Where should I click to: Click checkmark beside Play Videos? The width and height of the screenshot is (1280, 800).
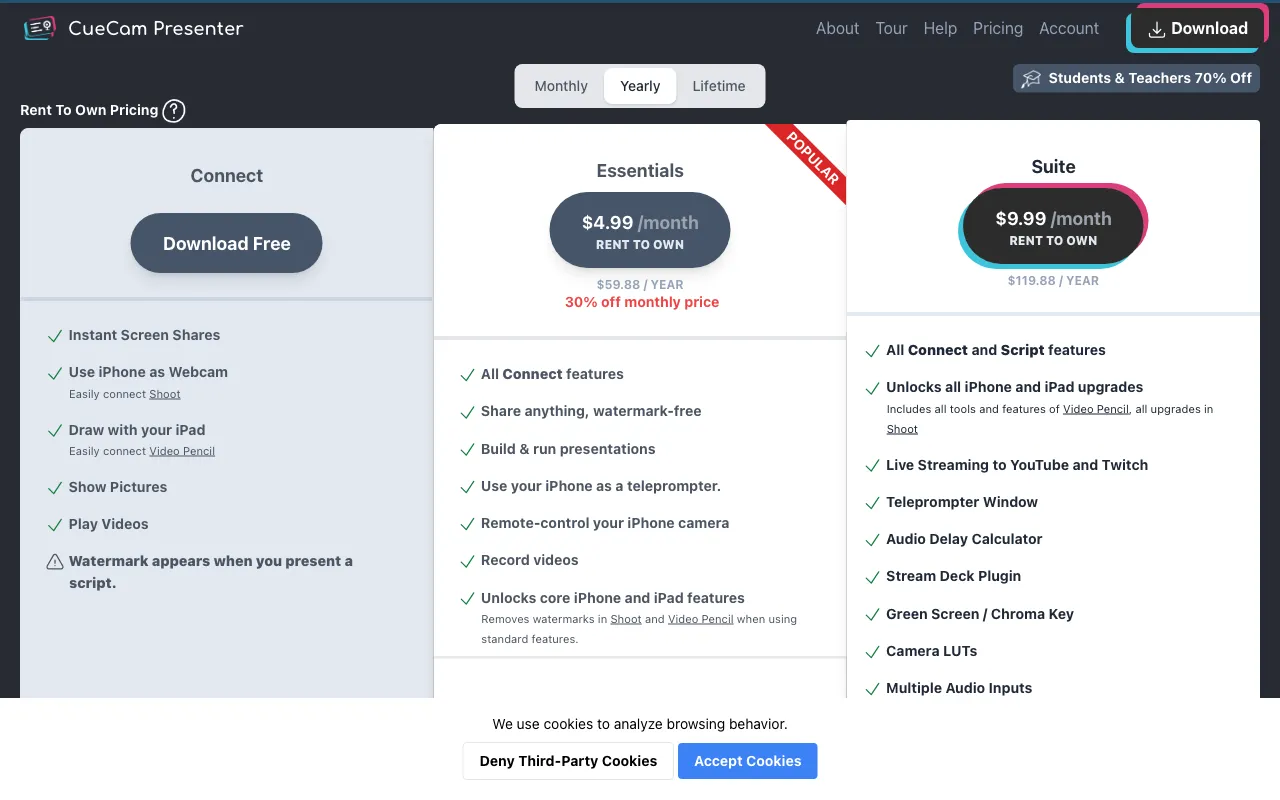55,525
